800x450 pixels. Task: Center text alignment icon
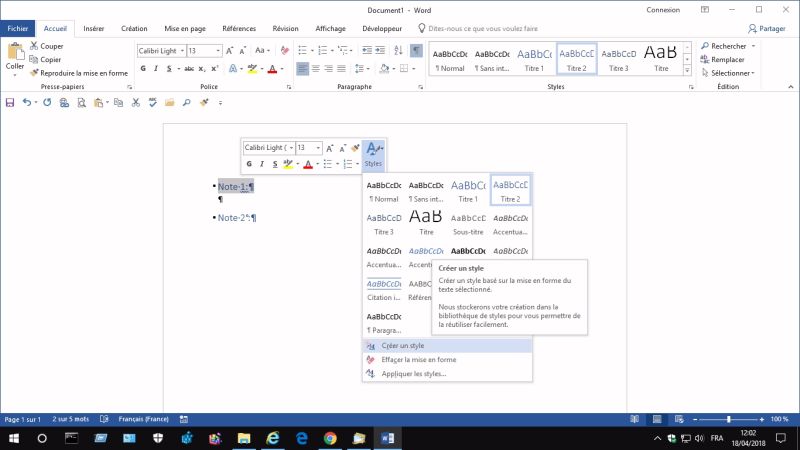316,68
